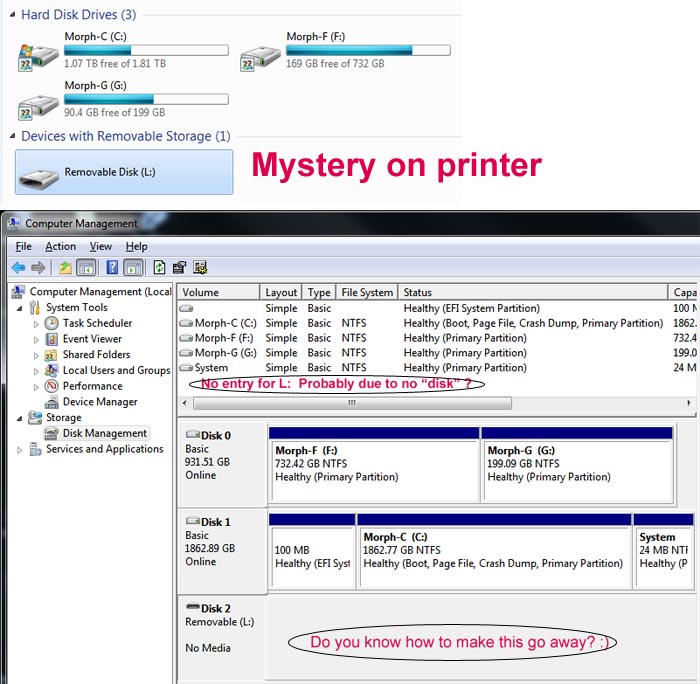Collapse the System Tools node
The image size is (700, 684).
pos(22,308)
